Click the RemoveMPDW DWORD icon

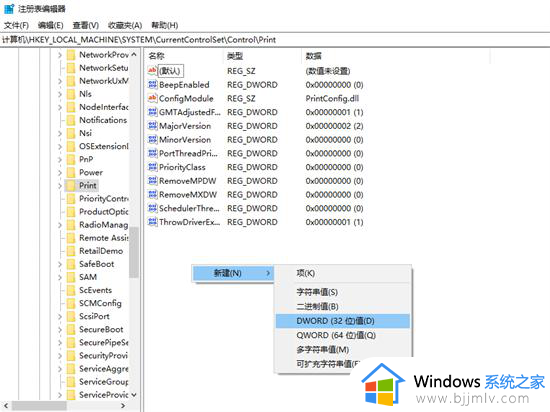click(x=152, y=181)
